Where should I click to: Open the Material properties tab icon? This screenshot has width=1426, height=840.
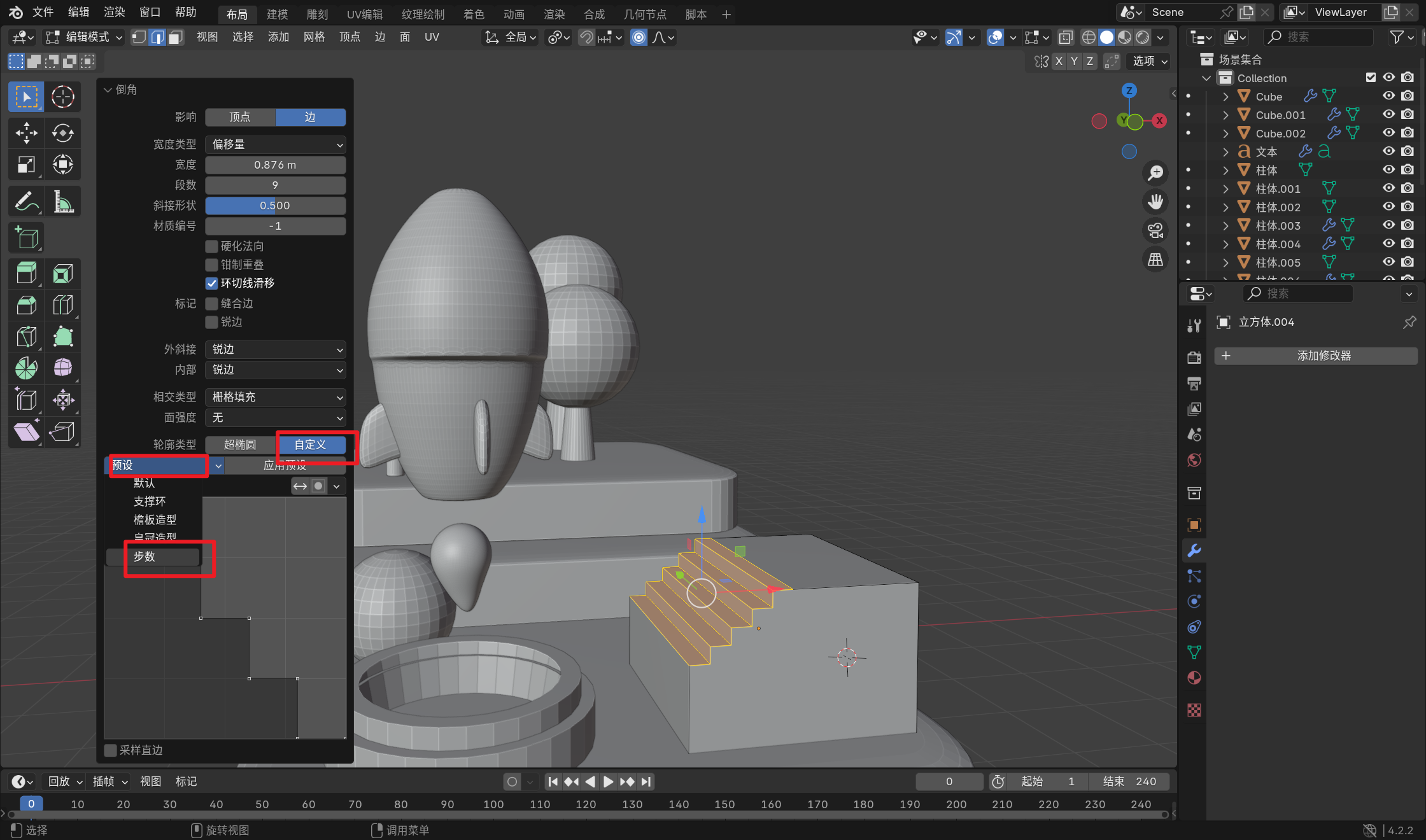(1194, 678)
